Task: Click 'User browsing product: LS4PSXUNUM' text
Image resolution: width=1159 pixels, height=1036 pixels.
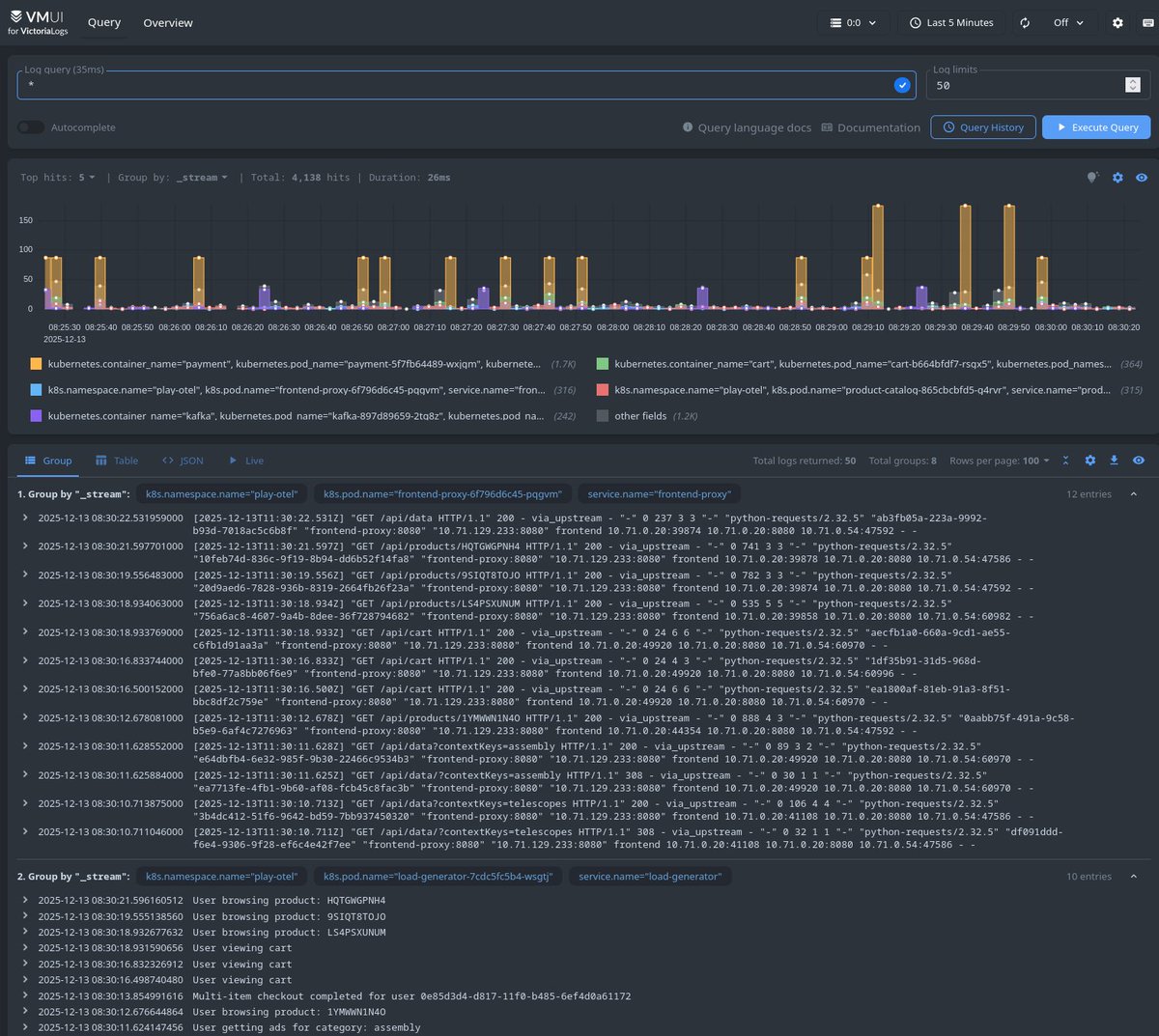Action: [289, 933]
